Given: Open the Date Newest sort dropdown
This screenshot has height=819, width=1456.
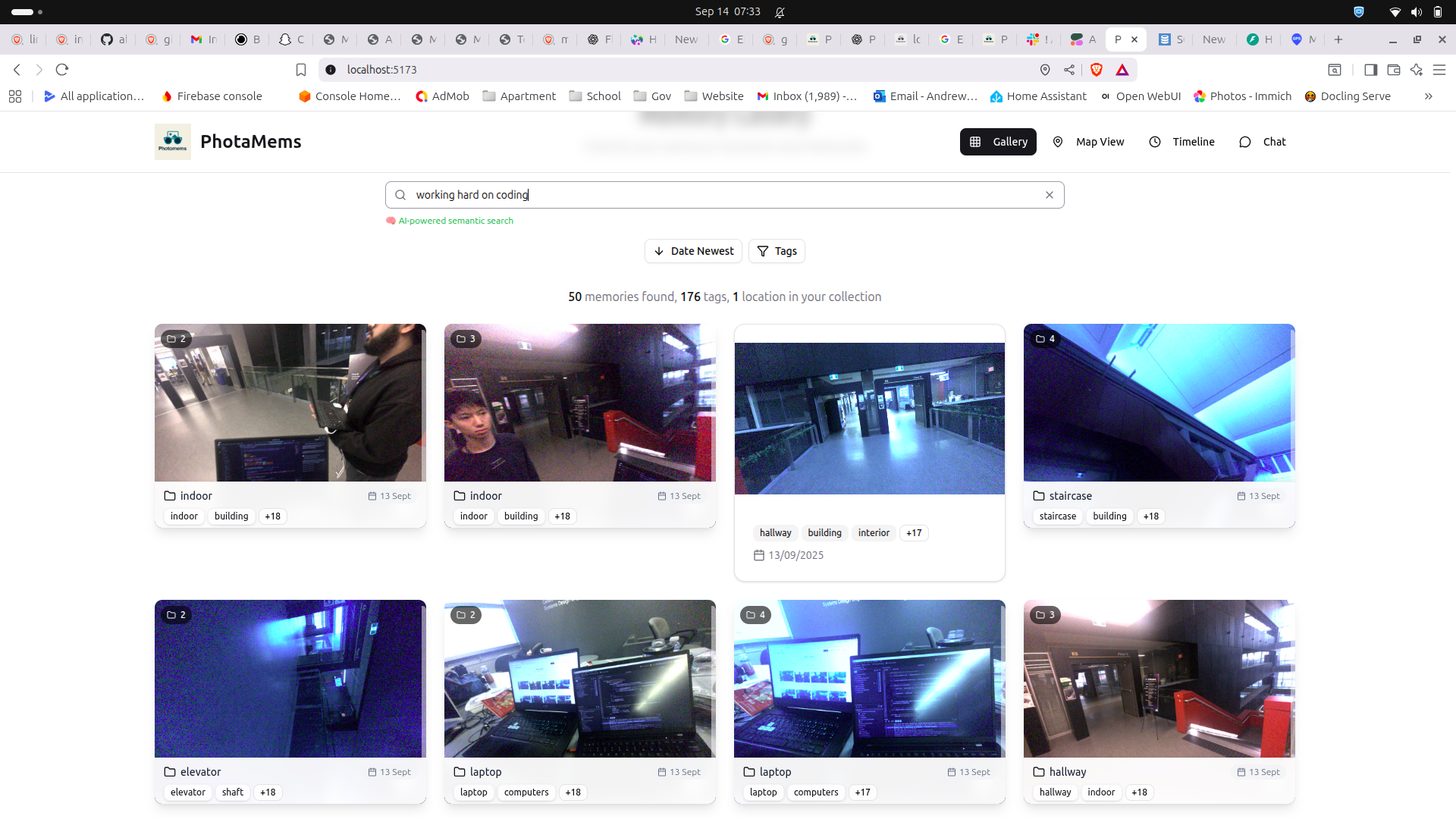Looking at the screenshot, I should [693, 251].
